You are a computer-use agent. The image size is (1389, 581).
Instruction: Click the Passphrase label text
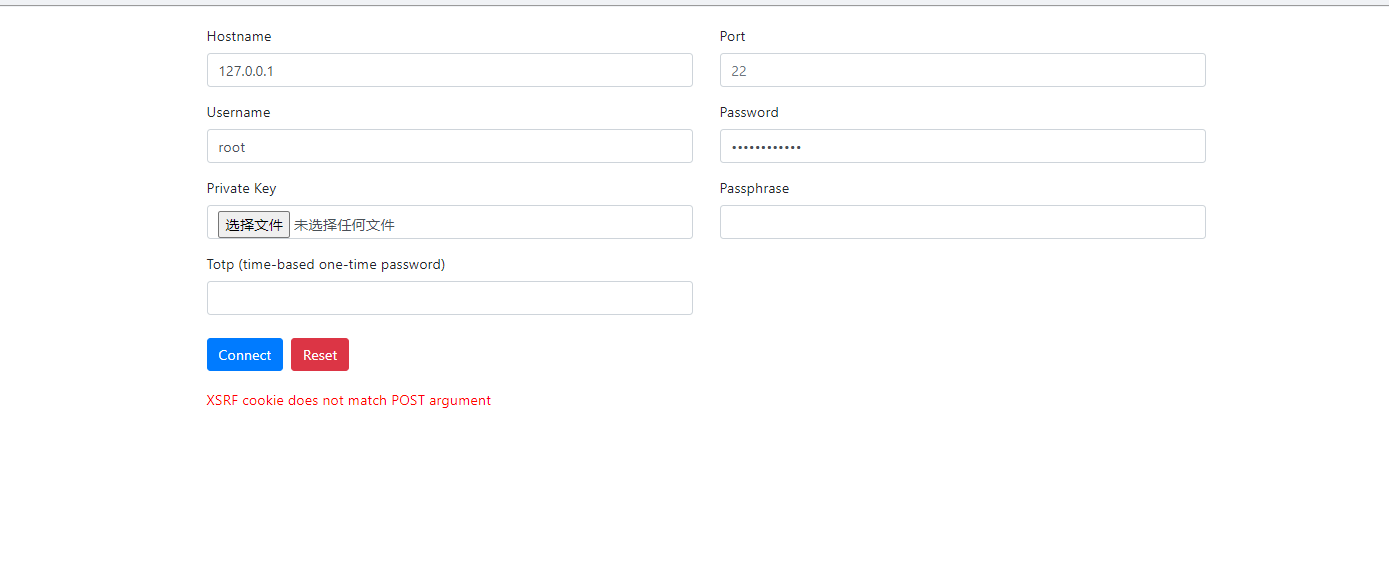[754, 188]
